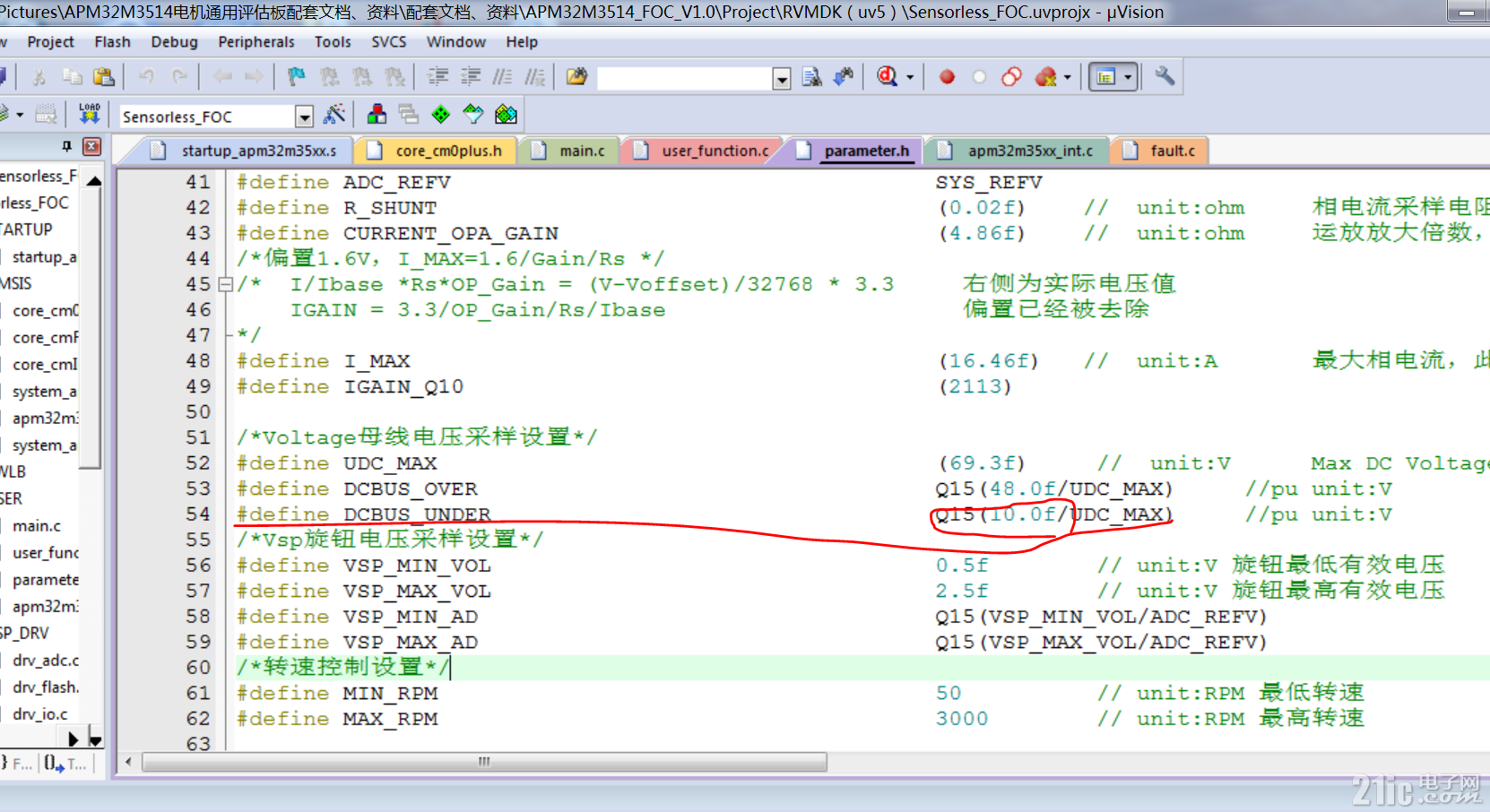Navigate backwards with left arrow icon

click(x=222, y=78)
